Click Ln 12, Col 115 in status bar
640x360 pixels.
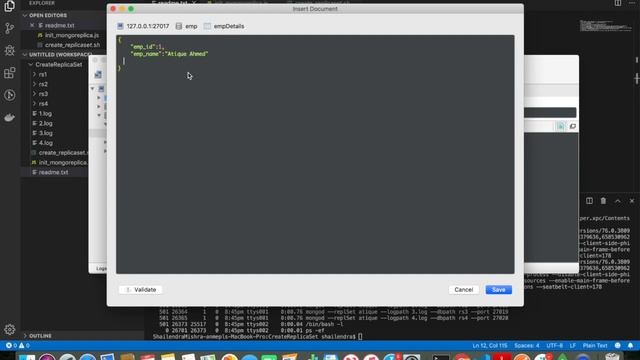click(x=489, y=345)
